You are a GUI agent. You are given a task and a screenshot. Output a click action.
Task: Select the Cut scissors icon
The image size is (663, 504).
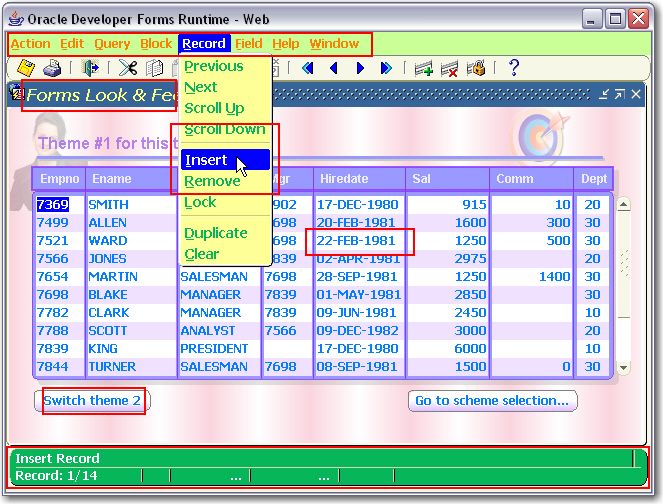pyautogui.click(x=128, y=68)
